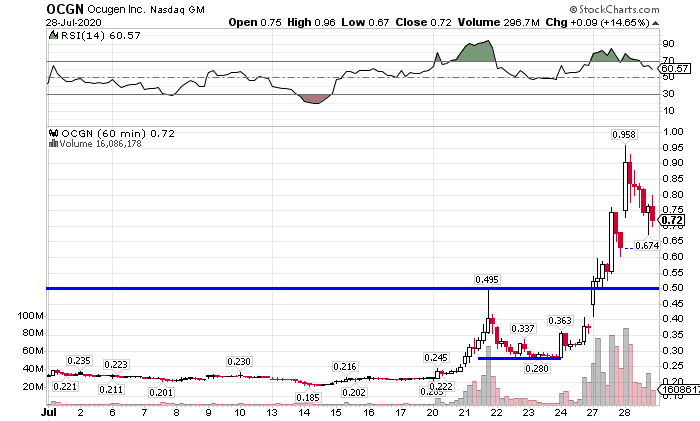
Task: Click the 0.221 price label
Action: coord(65,386)
